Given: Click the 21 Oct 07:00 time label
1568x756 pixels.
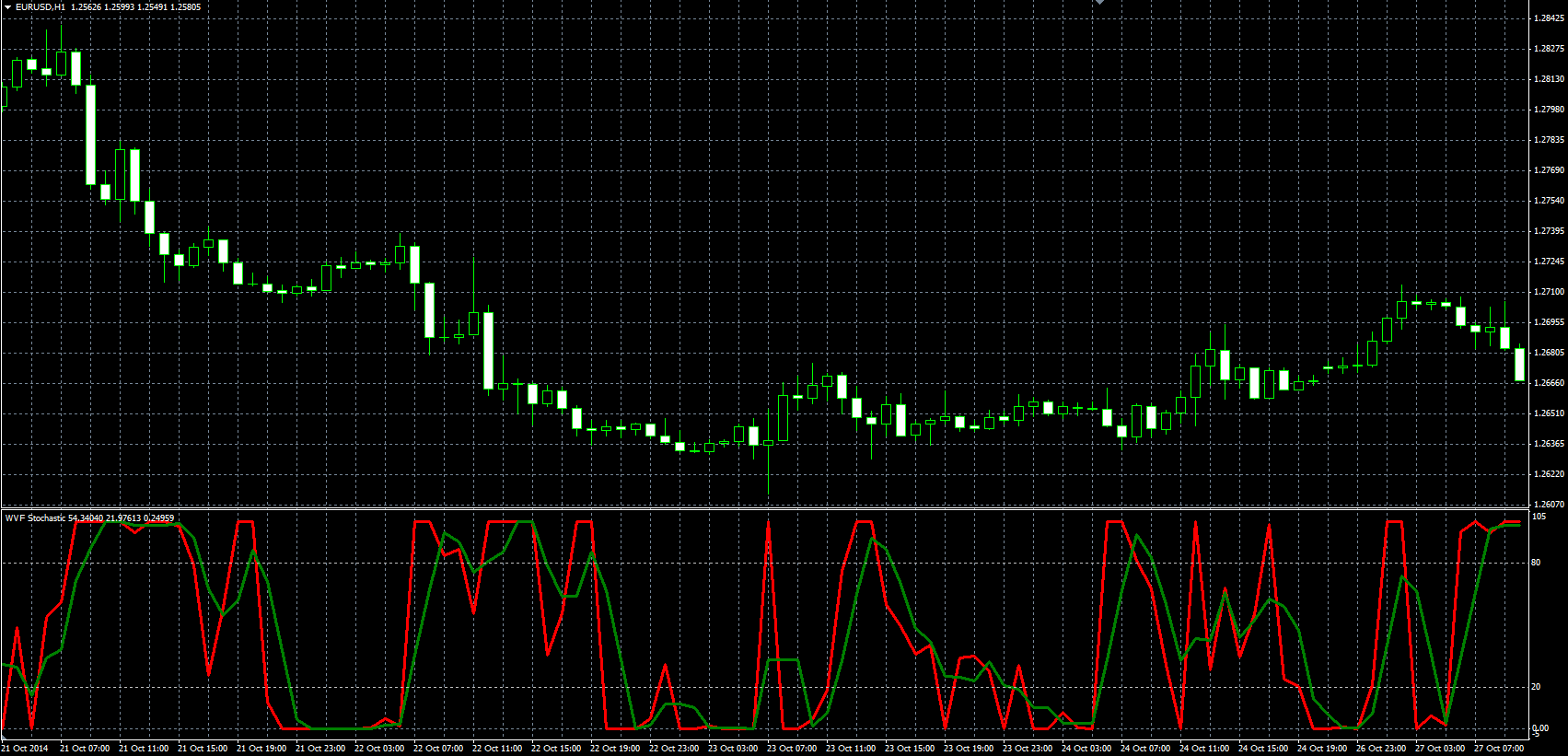Looking at the screenshot, I should [x=85, y=749].
